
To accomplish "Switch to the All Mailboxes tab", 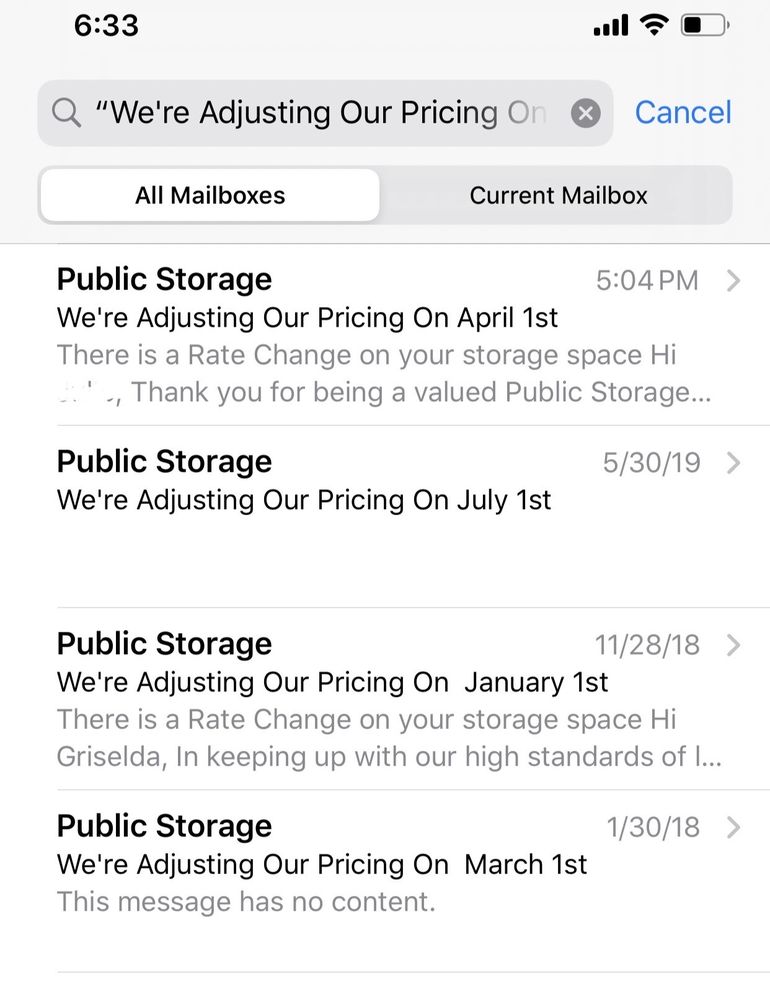I will coord(210,195).
